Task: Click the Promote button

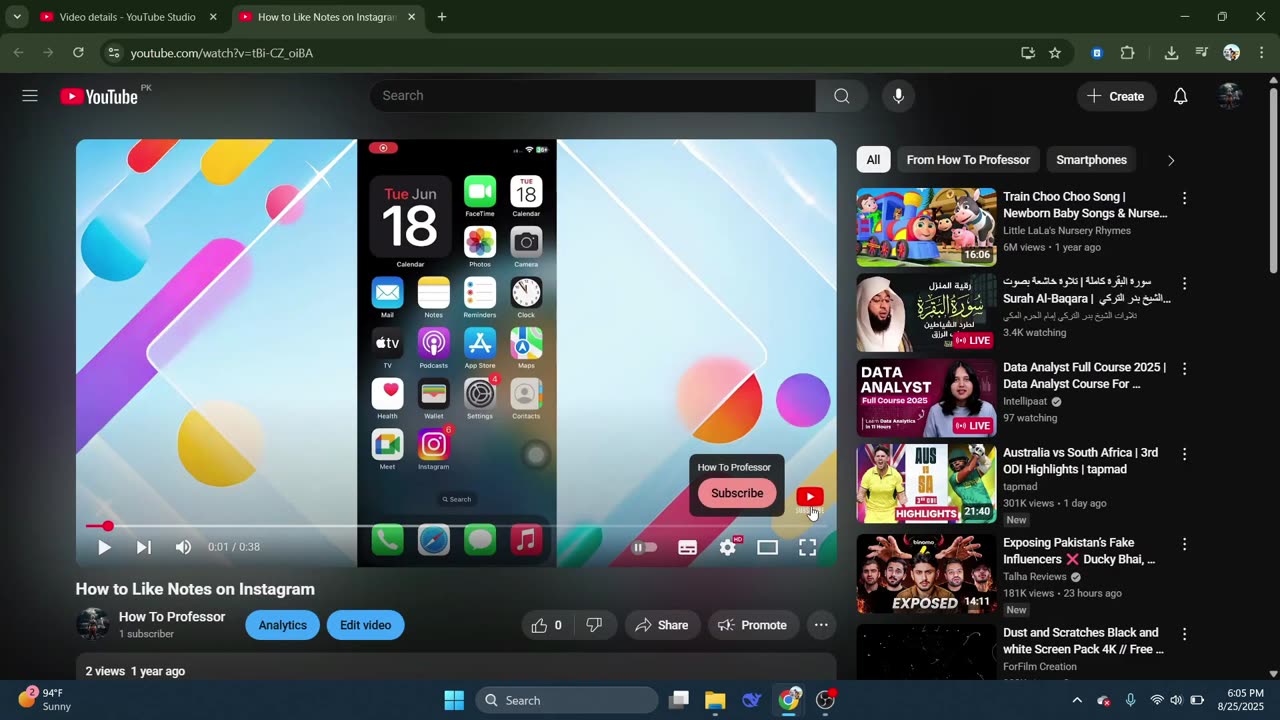Action: click(753, 625)
